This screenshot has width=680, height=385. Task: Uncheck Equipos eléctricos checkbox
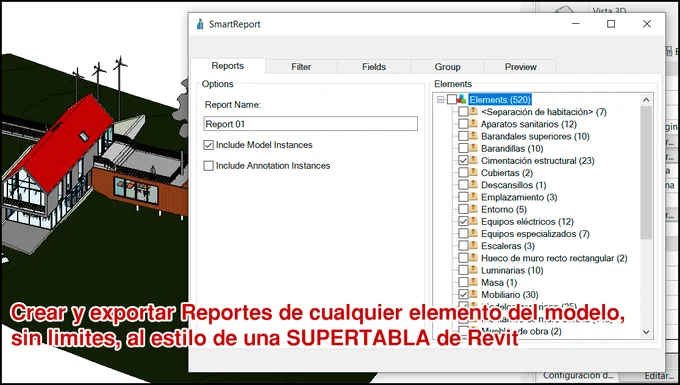pos(463,221)
